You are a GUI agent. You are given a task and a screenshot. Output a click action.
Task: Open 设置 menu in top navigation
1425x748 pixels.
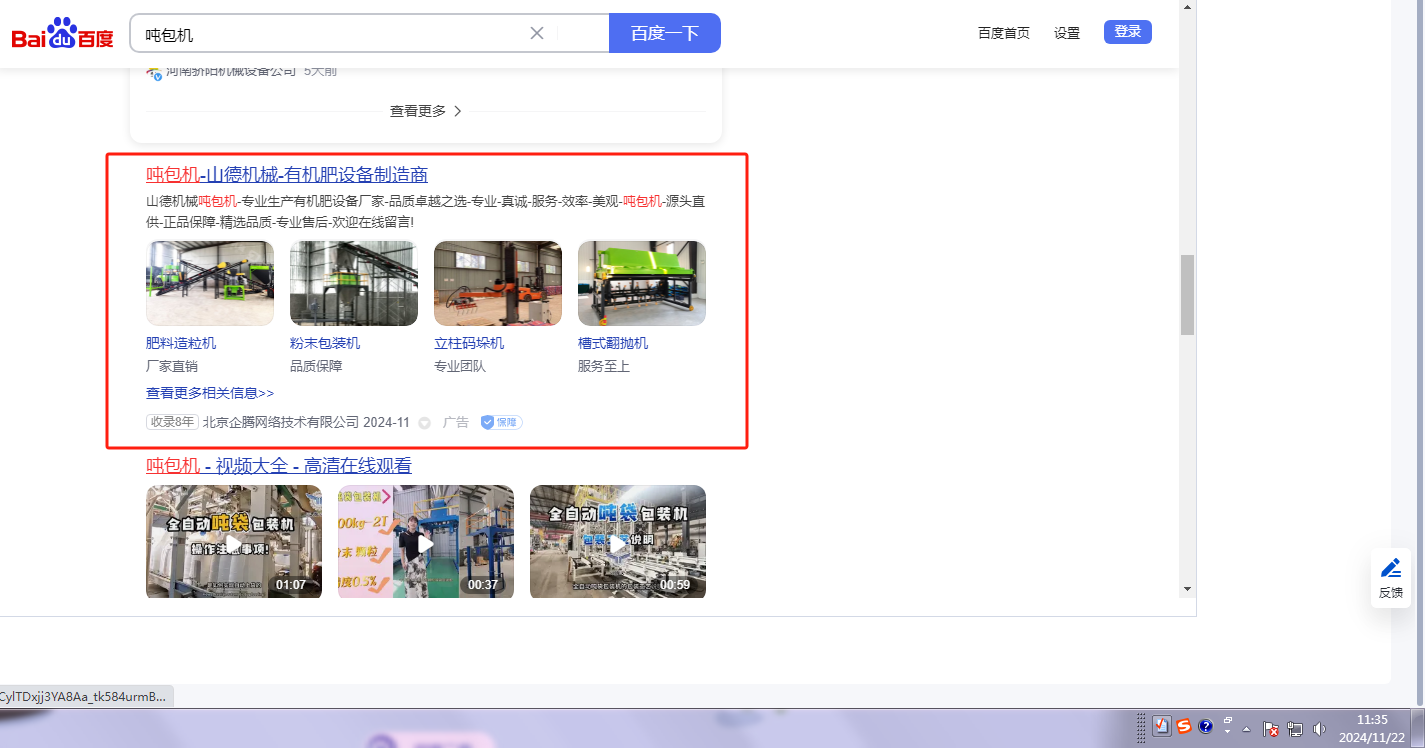(x=1067, y=33)
